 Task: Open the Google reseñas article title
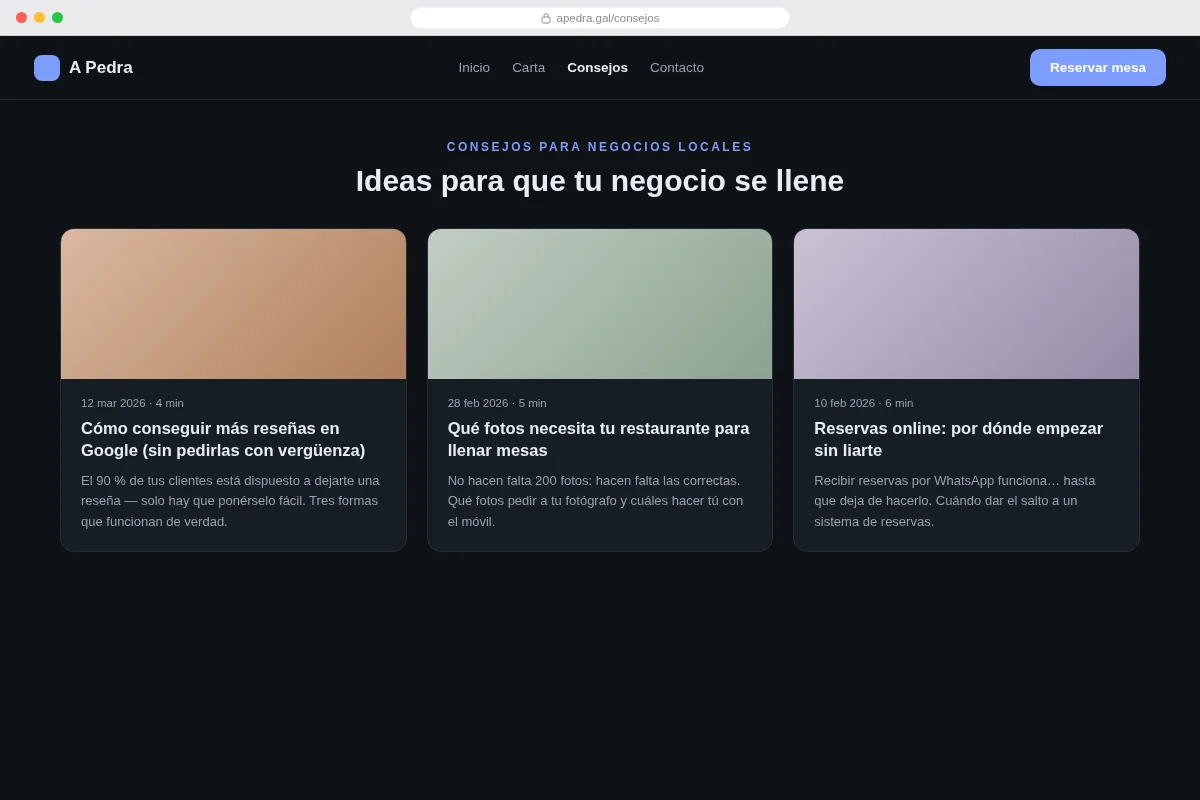pyautogui.click(x=223, y=440)
